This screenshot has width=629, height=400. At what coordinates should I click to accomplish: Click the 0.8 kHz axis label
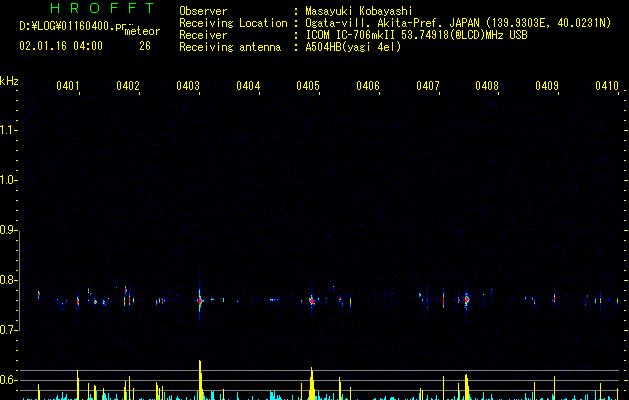tap(8, 280)
